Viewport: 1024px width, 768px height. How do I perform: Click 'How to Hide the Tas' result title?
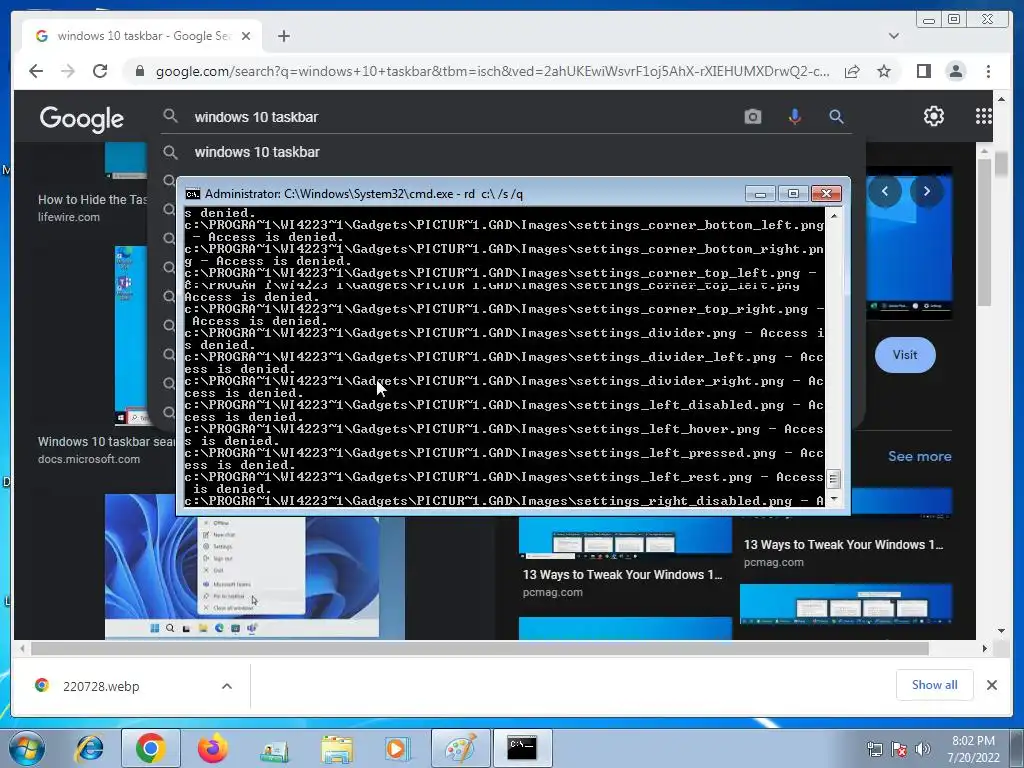pos(92,200)
